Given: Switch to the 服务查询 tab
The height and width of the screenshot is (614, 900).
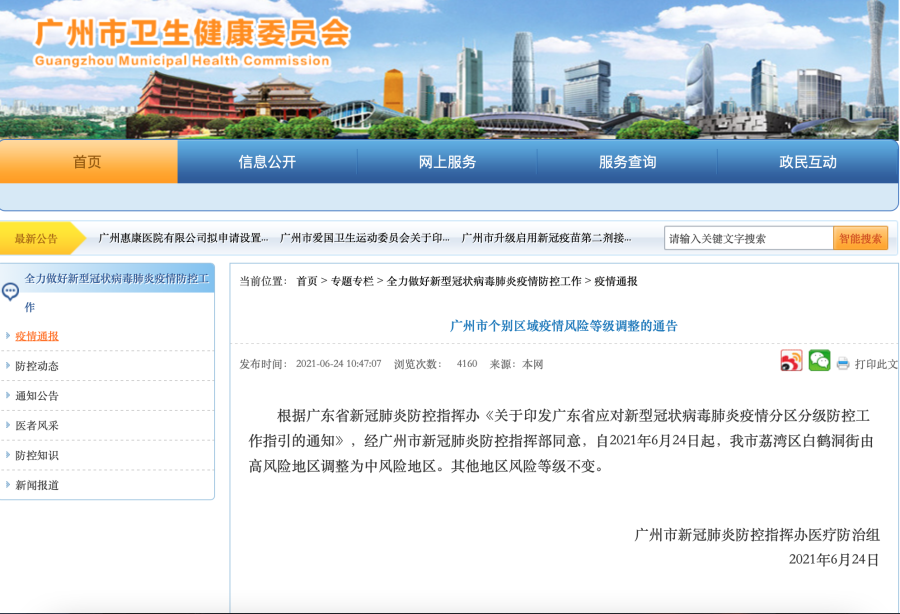Looking at the screenshot, I should pyautogui.click(x=627, y=162).
